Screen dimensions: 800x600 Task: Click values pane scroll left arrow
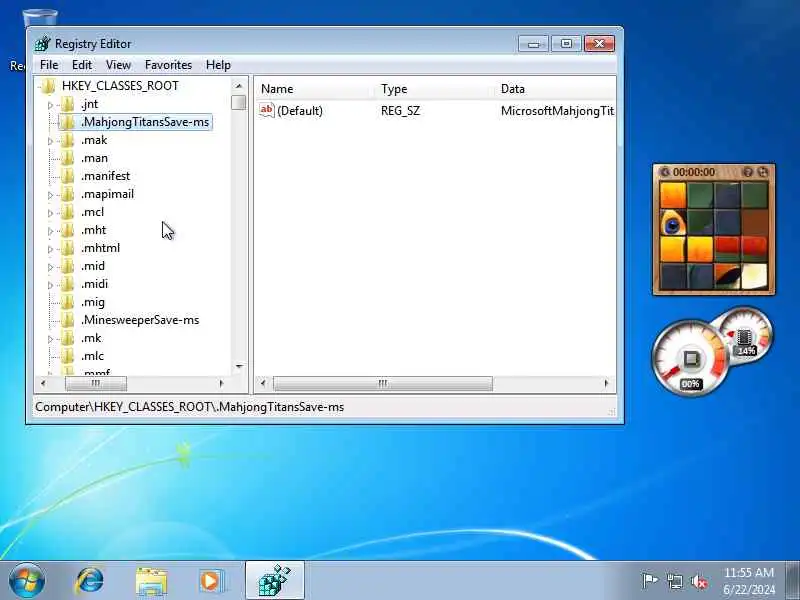(263, 383)
